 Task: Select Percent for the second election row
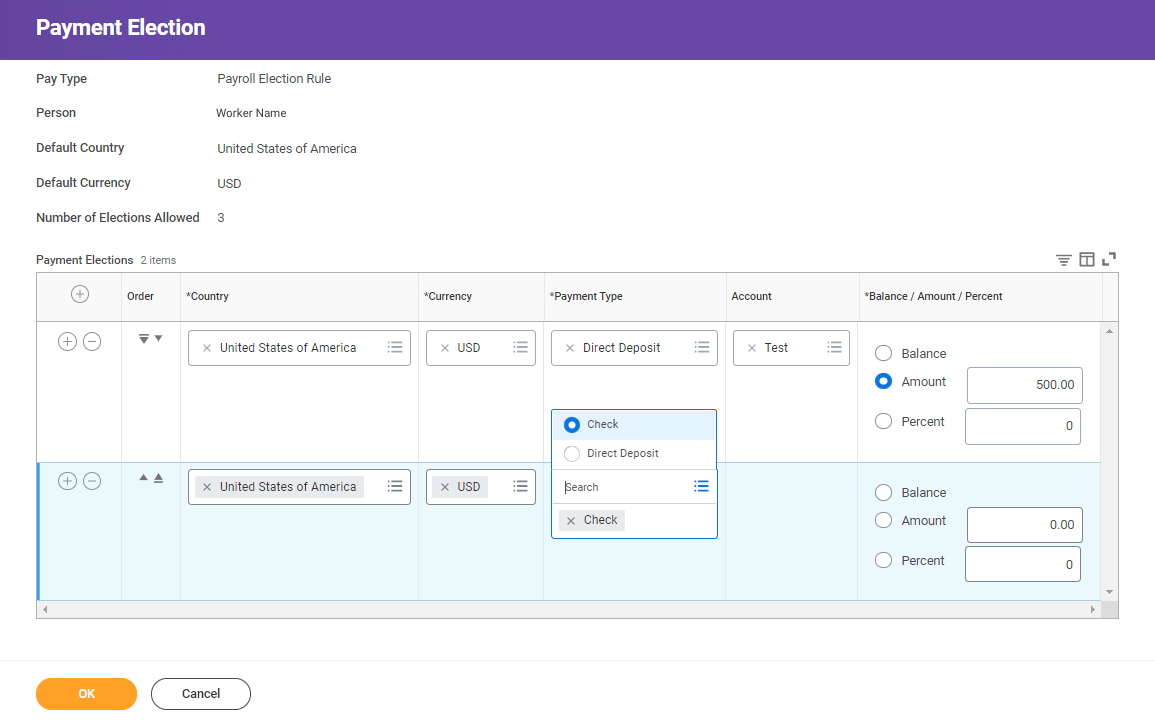883,560
